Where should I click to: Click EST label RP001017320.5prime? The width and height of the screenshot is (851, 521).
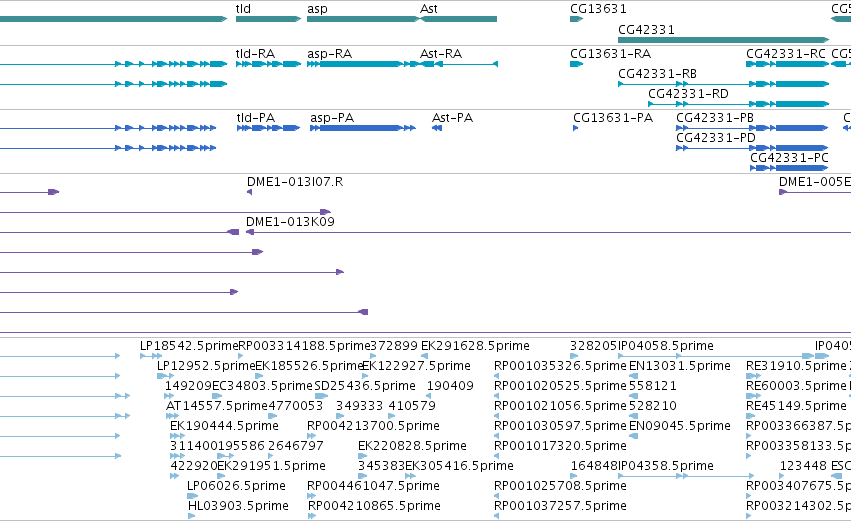tap(560, 447)
